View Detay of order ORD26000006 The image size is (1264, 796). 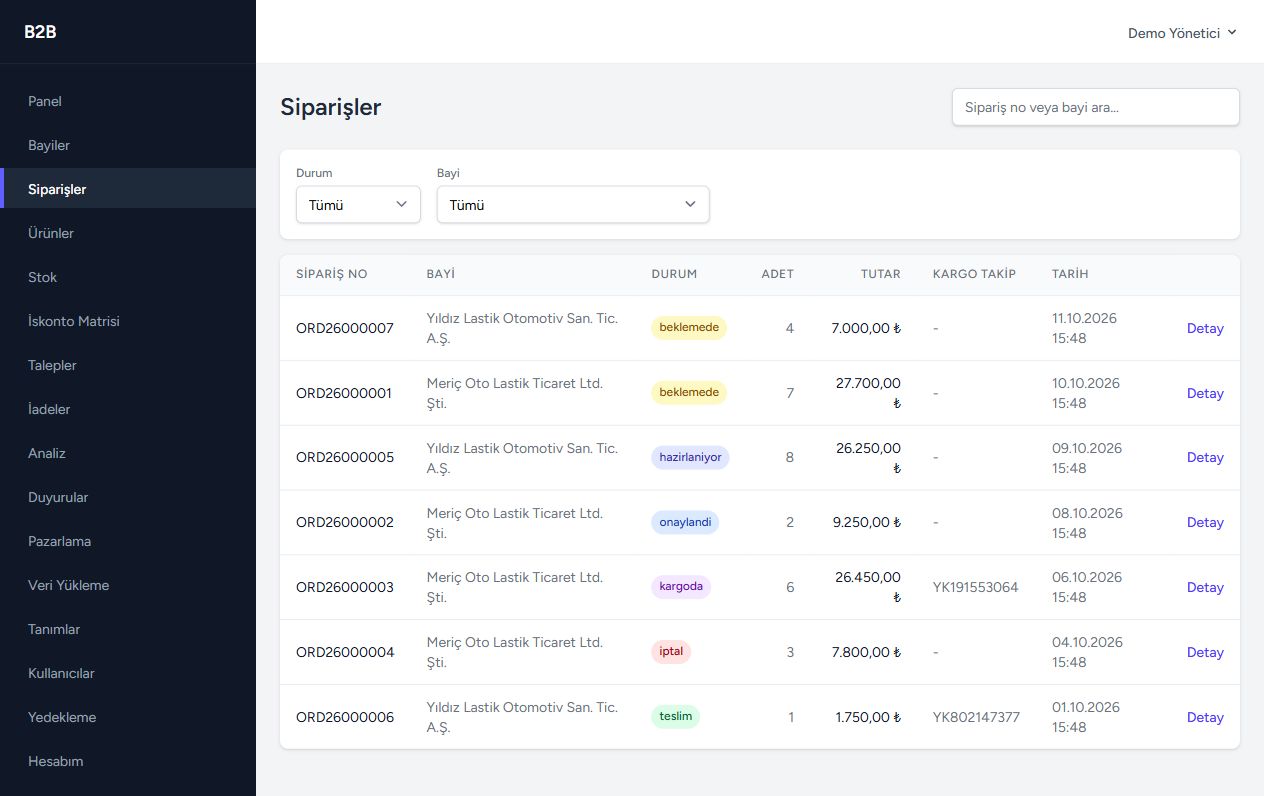coord(1205,717)
